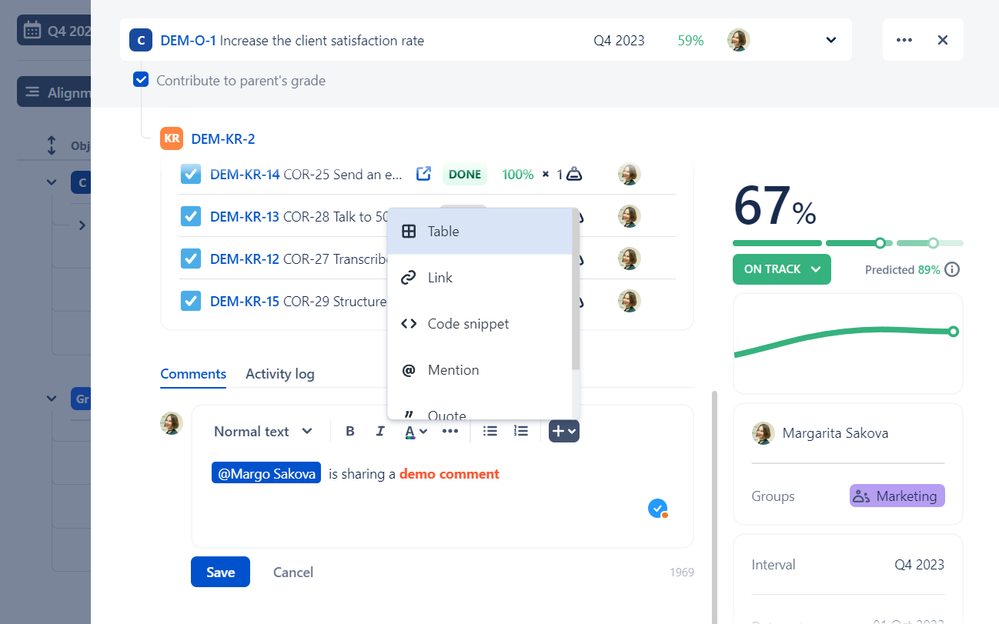Toggle Contribute to parent's grade checkbox
The width and height of the screenshot is (999, 624).
[141, 80]
